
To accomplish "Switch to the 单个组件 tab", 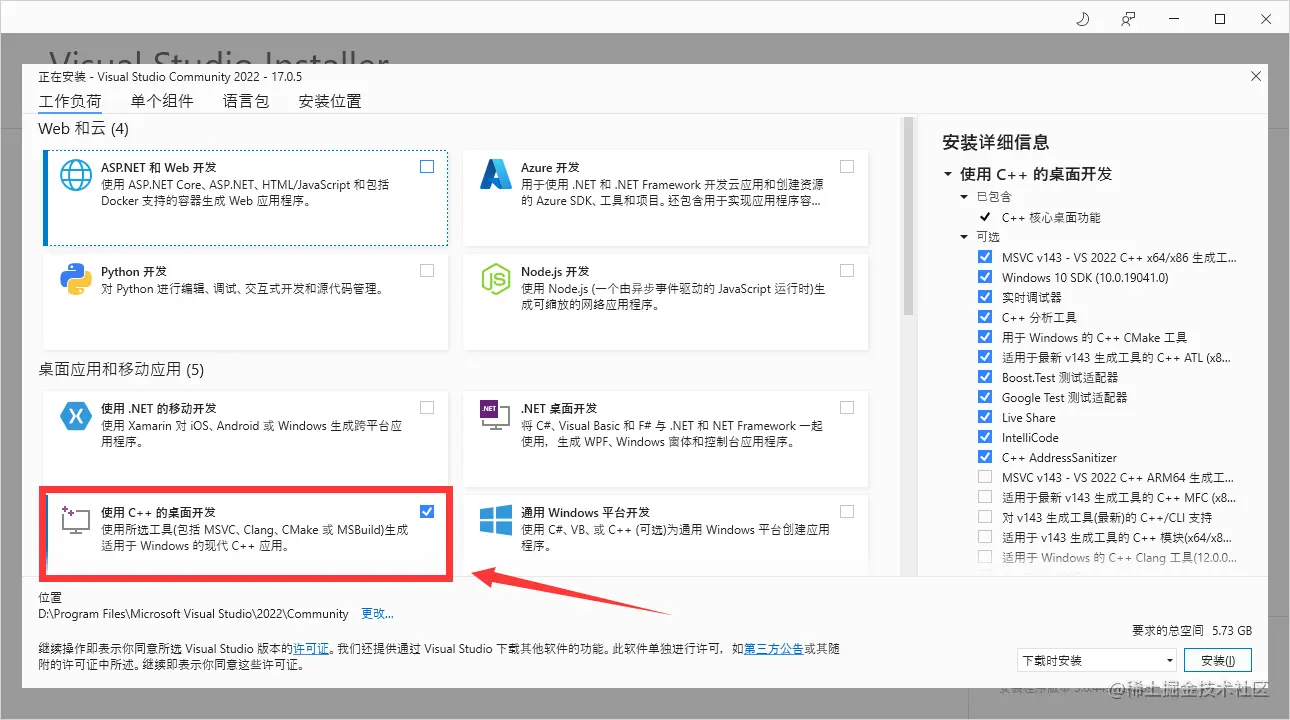I will click(162, 101).
